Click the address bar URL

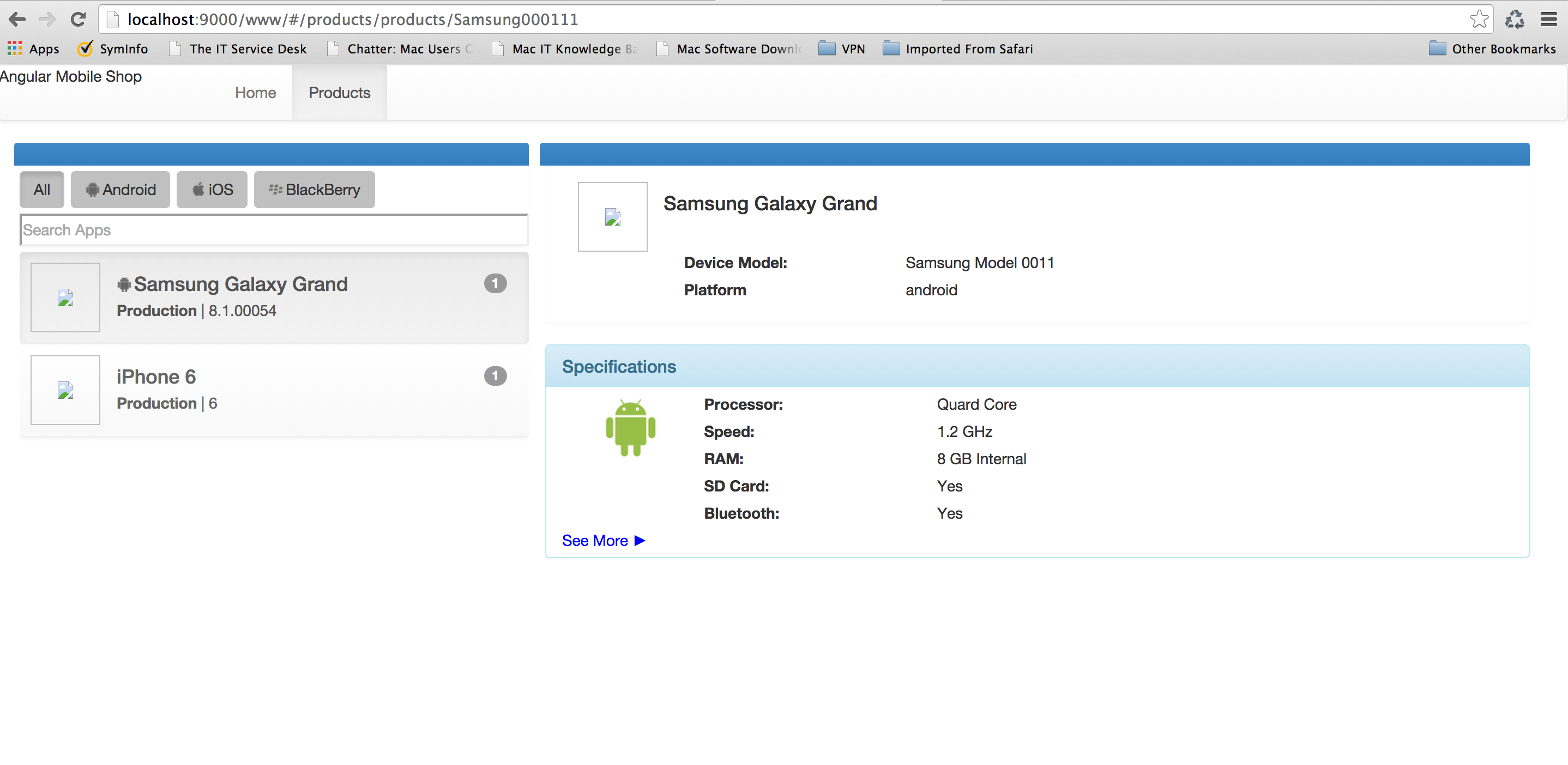[x=352, y=20]
